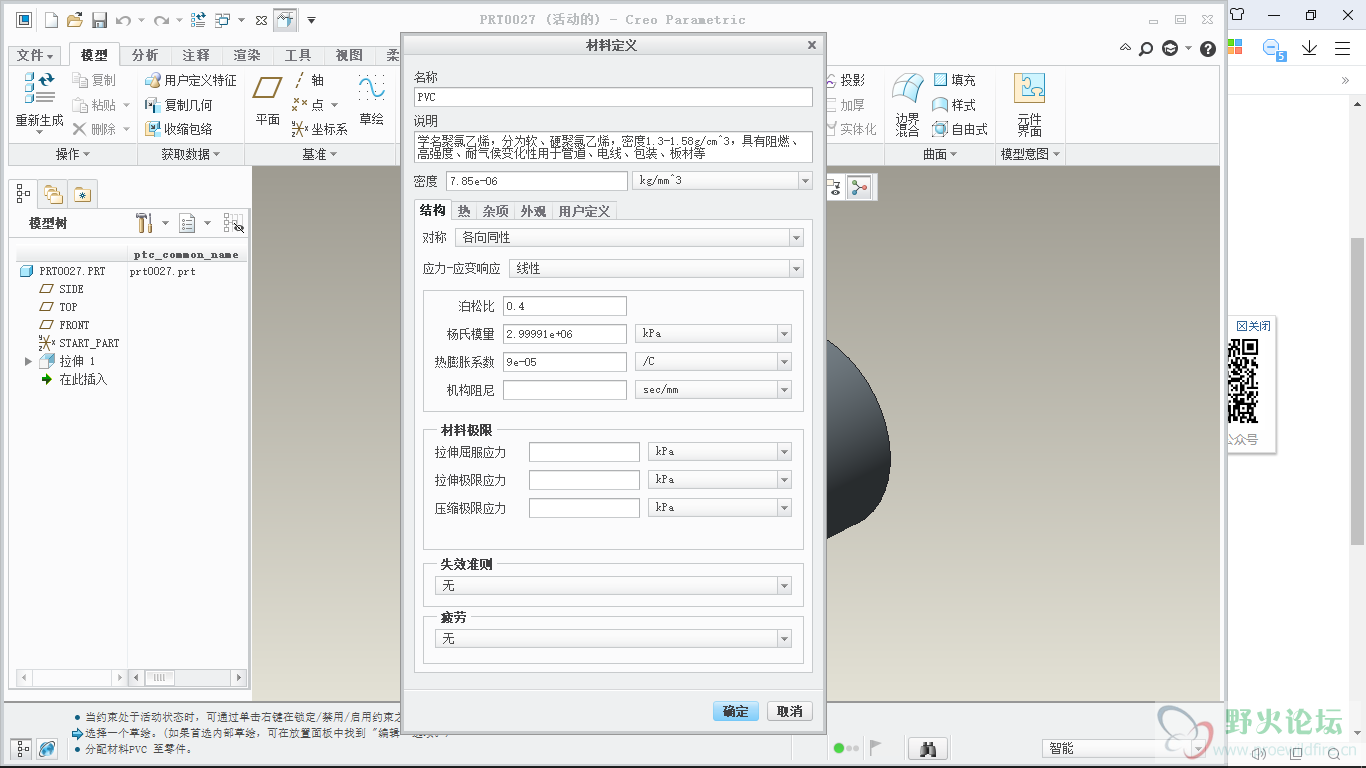
Task: Click the 密度 value field
Action: coord(537,181)
